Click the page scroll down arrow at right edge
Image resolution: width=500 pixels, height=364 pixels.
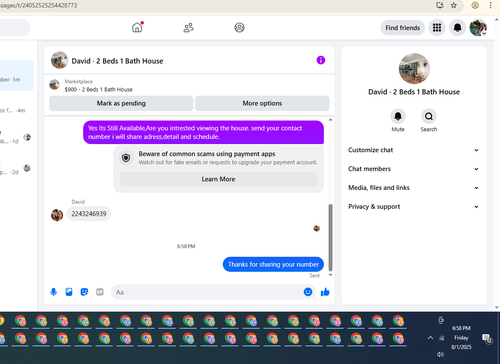(x=497, y=308)
